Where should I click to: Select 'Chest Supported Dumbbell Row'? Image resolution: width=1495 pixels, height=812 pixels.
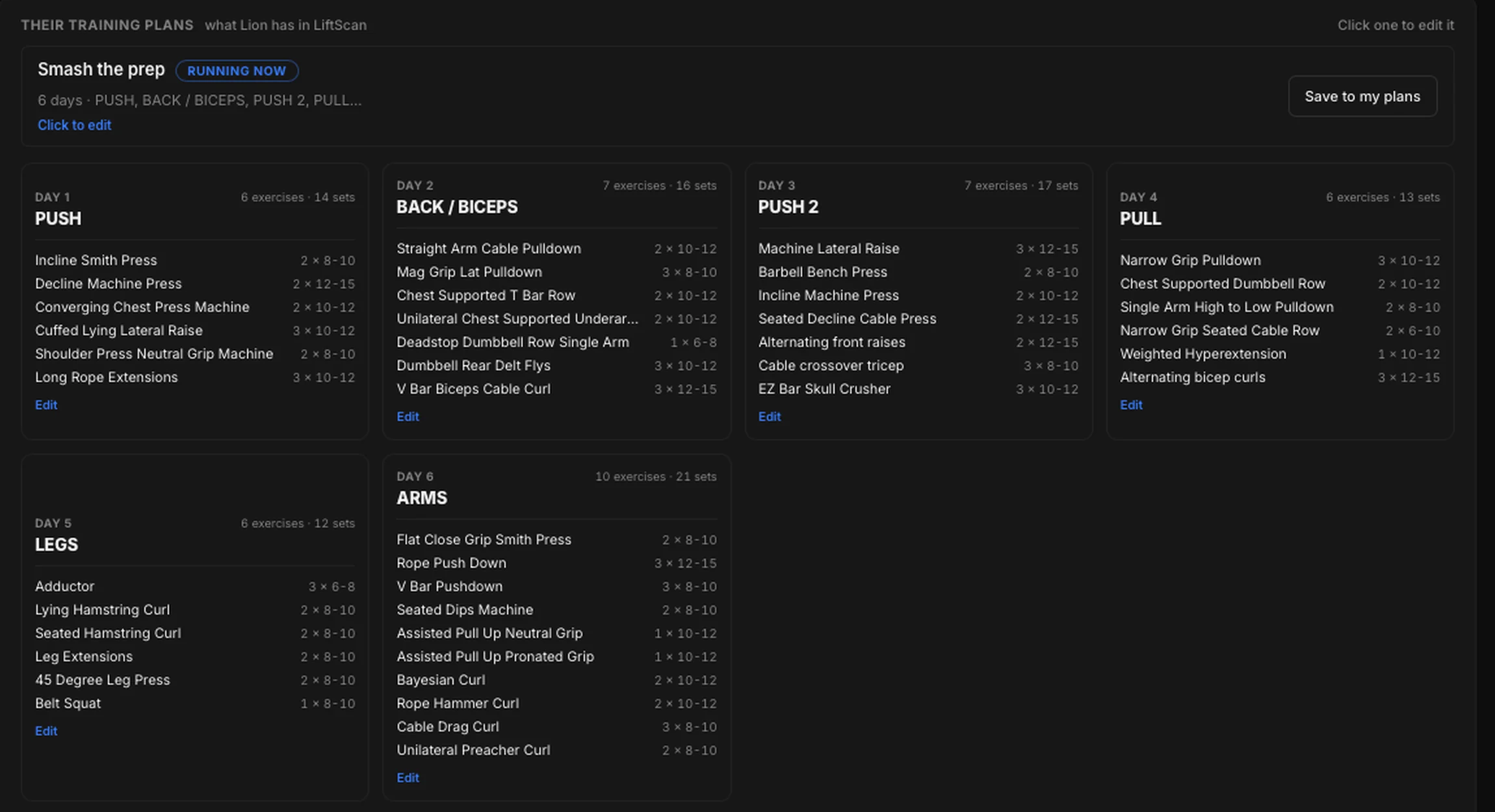pyautogui.click(x=1280, y=283)
